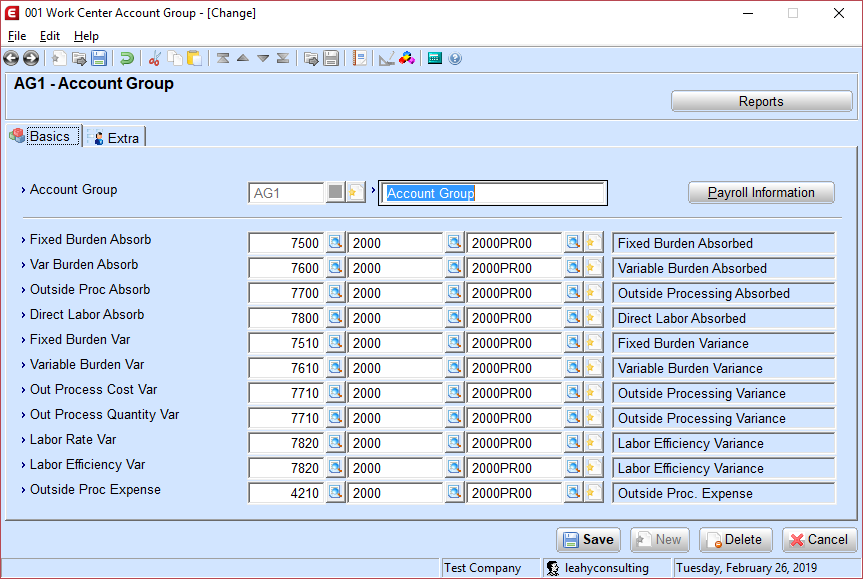
Task: Click the Out Process Cost Var label
Action: coord(93,390)
